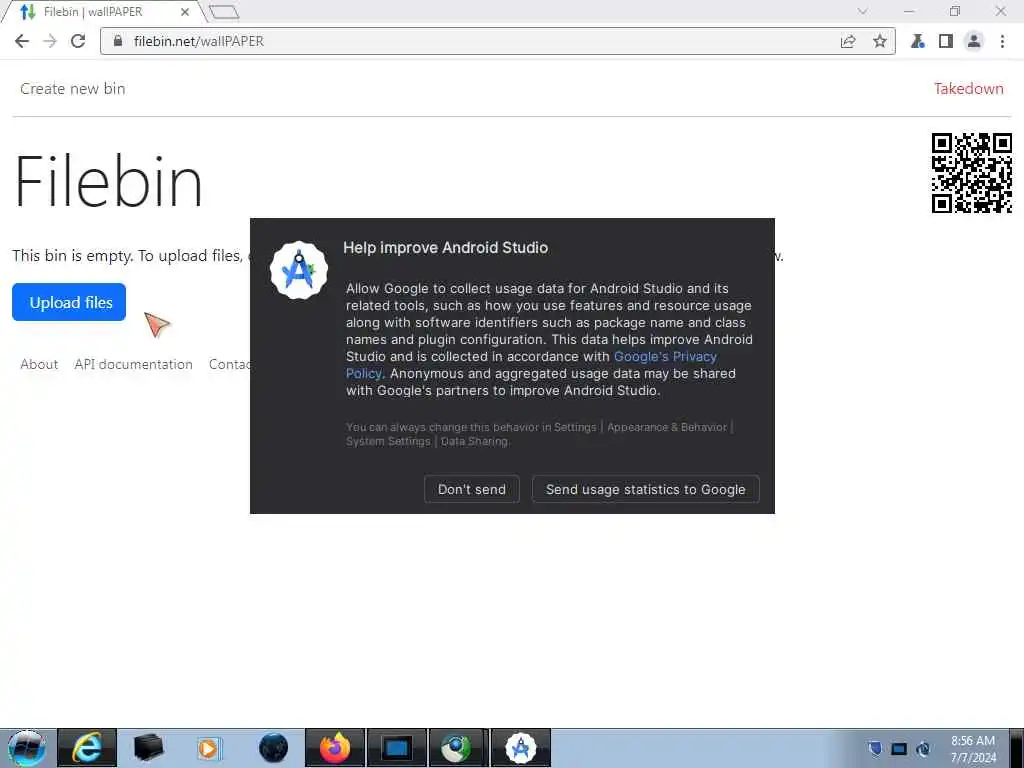The image size is (1024, 768).
Task: Click the share page icon in address bar
Action: point(848,41)
